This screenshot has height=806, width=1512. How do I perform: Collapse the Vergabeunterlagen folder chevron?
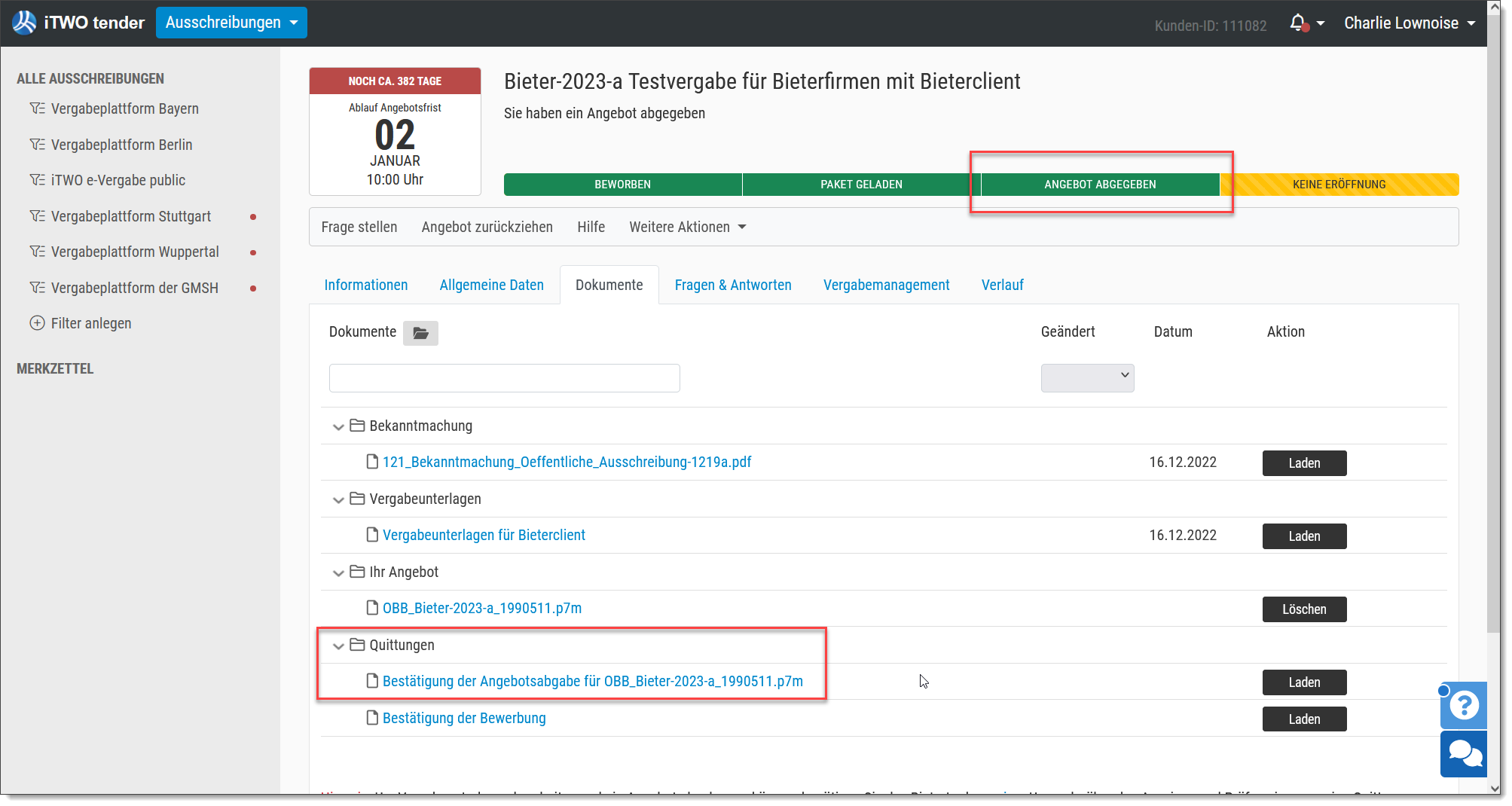[x=338, y=499]
